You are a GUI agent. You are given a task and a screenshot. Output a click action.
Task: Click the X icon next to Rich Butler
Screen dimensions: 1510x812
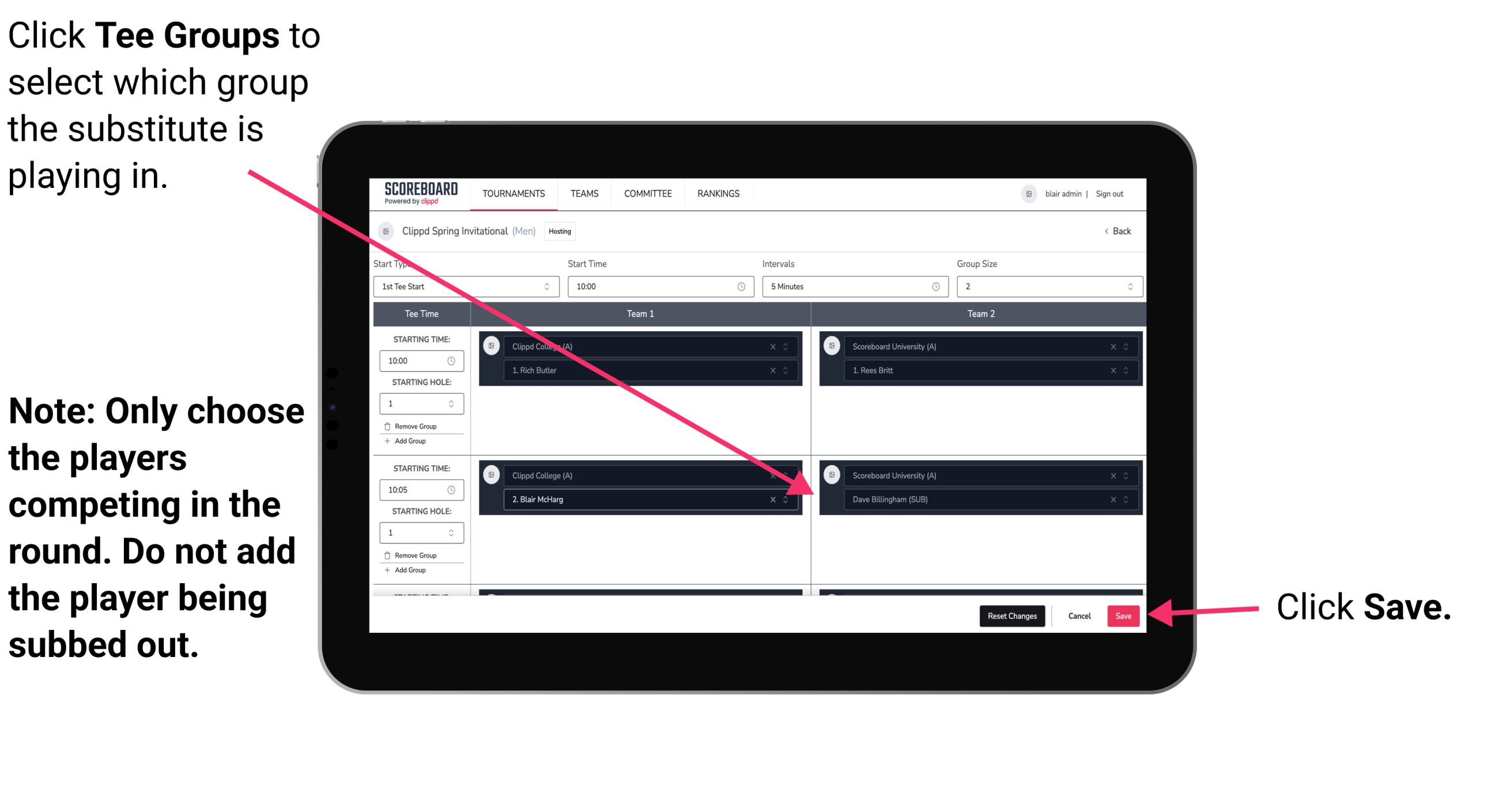pos(778,370)
